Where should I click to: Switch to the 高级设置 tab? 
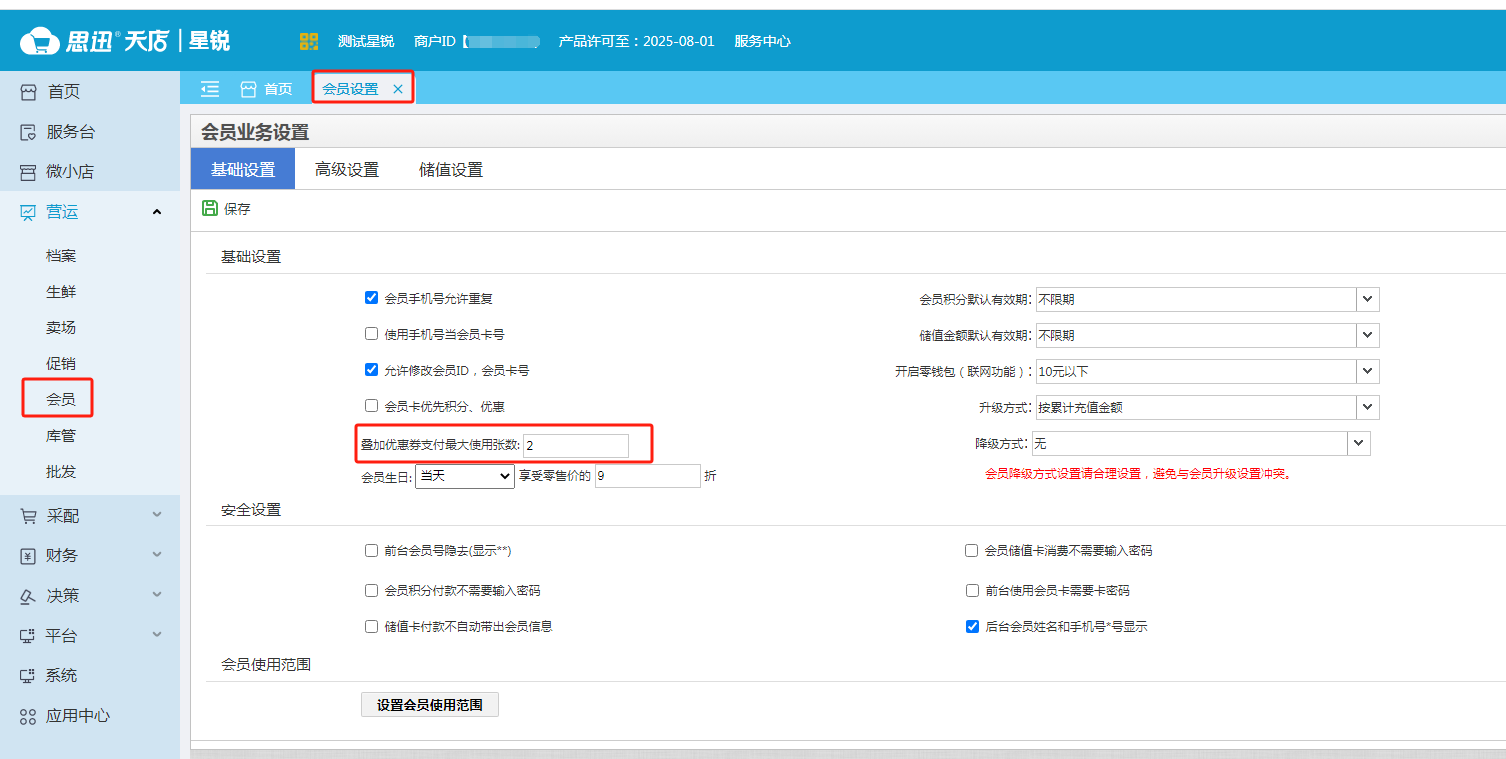tap(347, 169)
